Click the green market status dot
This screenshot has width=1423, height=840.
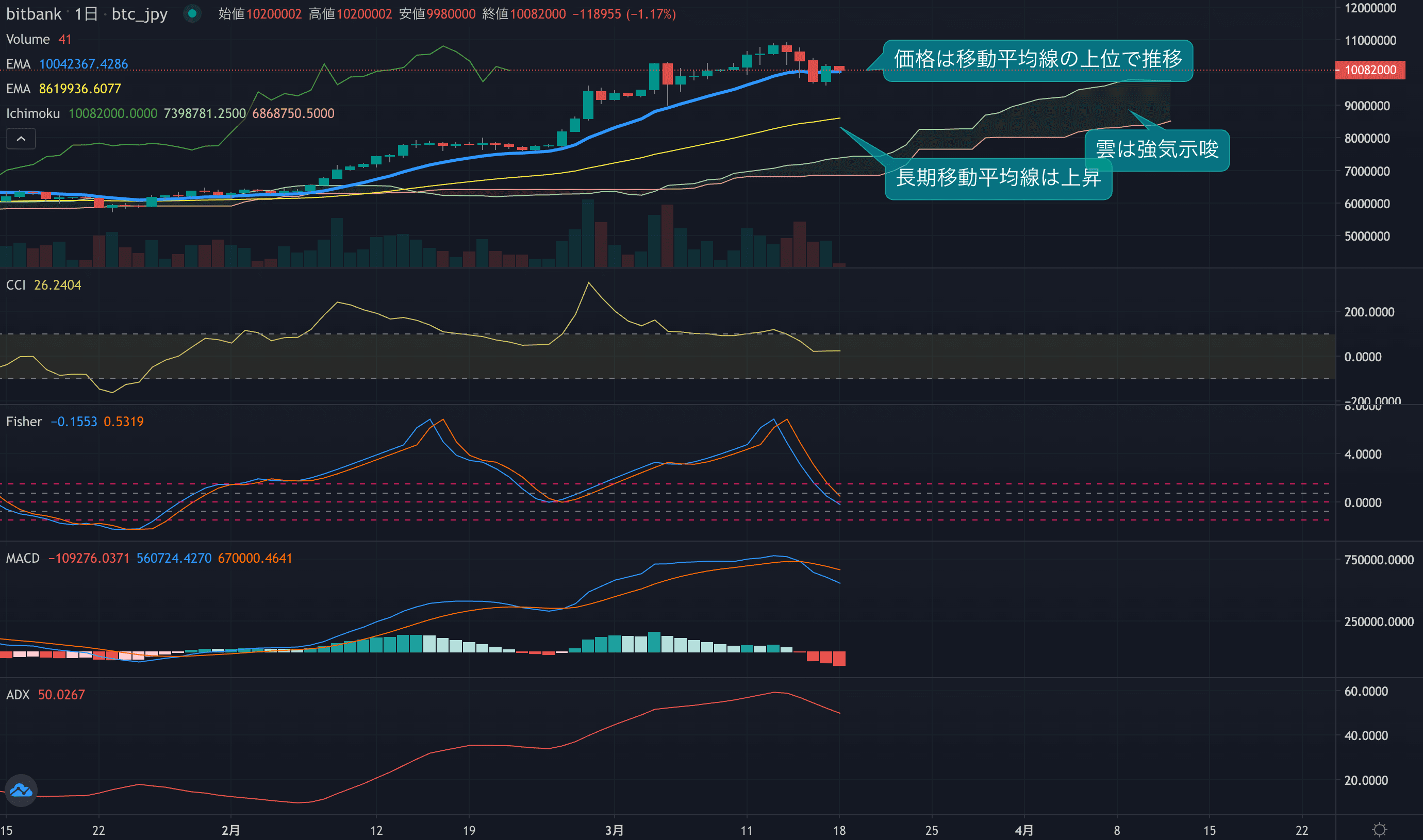tap(192, 13)
